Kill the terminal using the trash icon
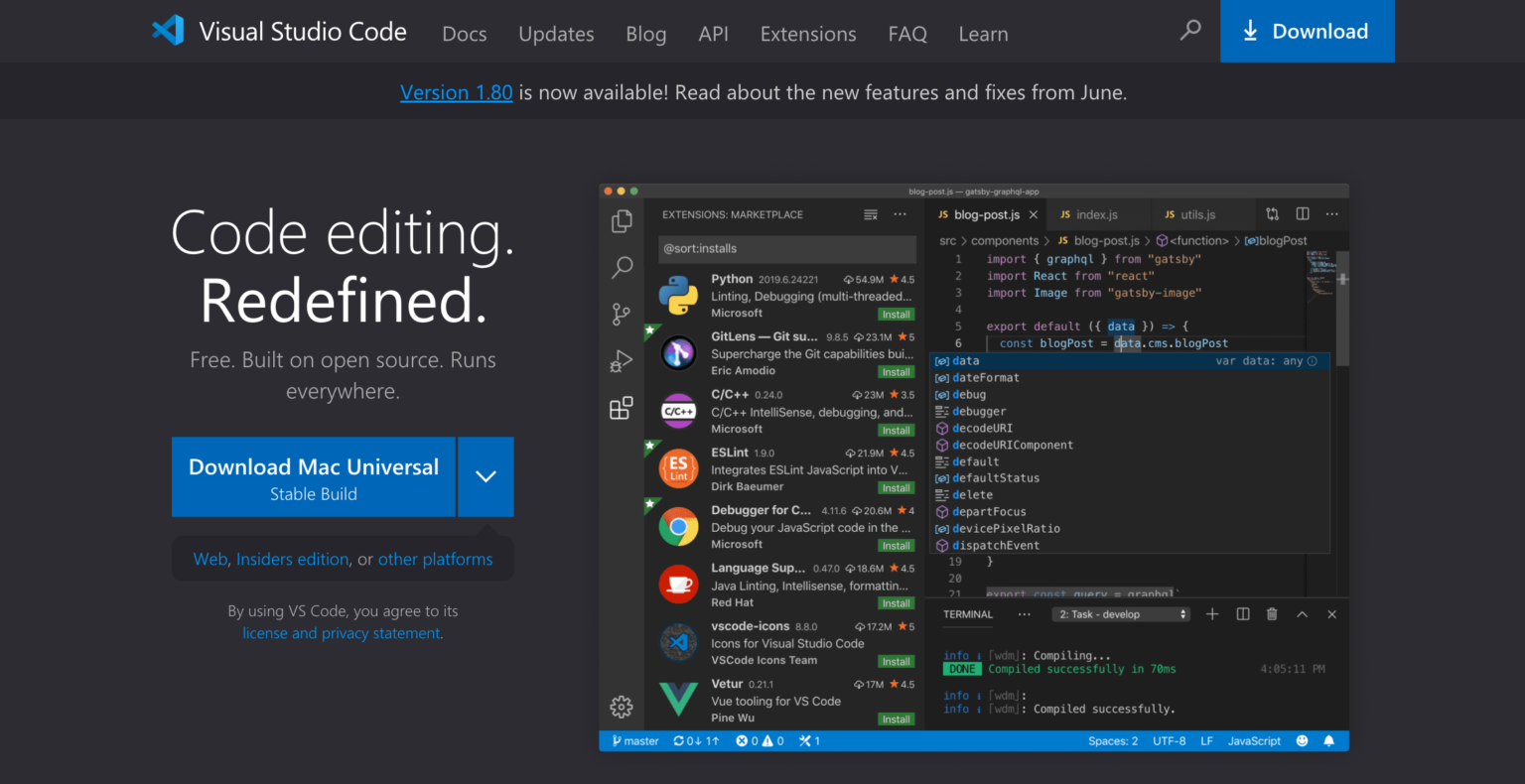This screenshot has width=1525, height=784. [x=1272, y=614]
